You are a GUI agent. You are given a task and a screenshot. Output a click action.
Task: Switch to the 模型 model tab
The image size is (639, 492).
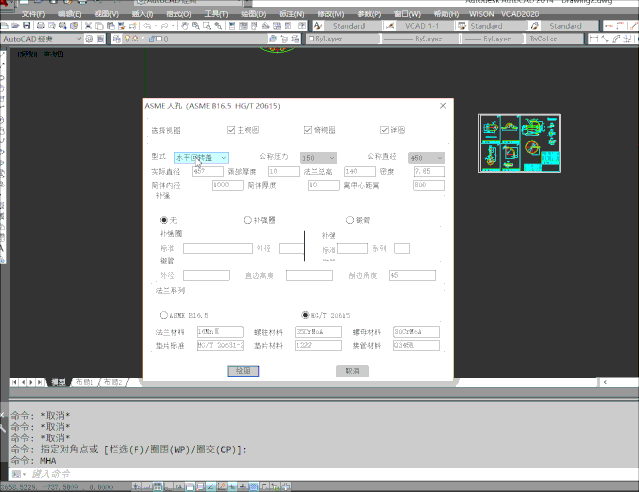[58, 382]
